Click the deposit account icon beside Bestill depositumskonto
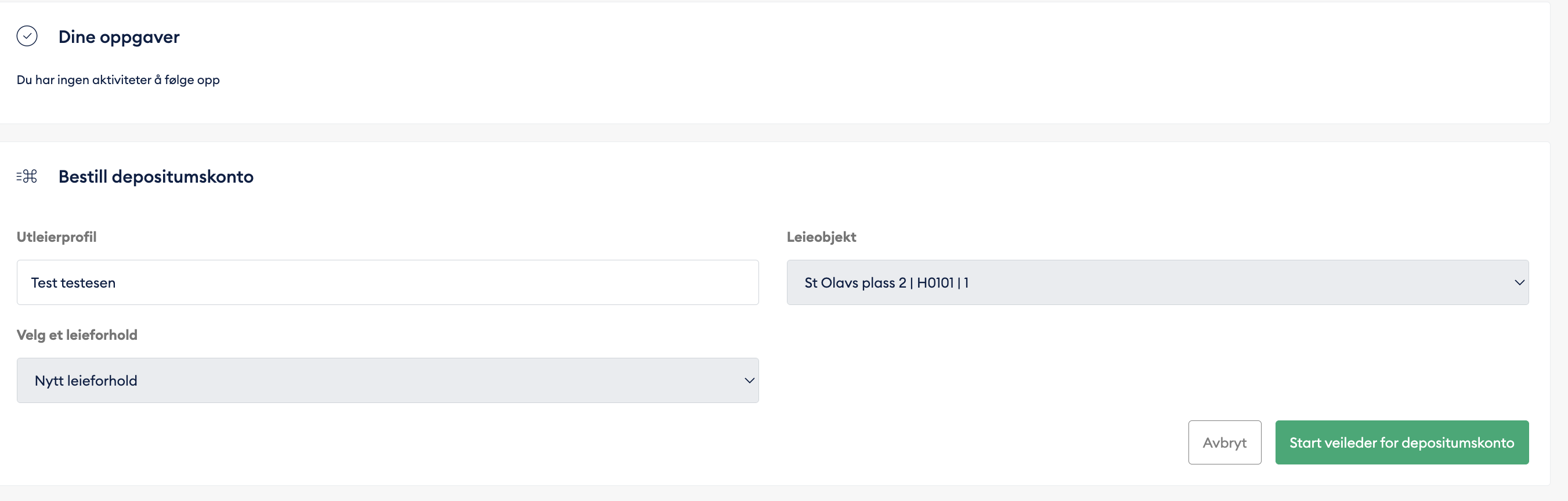The image size is (1568, 501). point(27,176)
